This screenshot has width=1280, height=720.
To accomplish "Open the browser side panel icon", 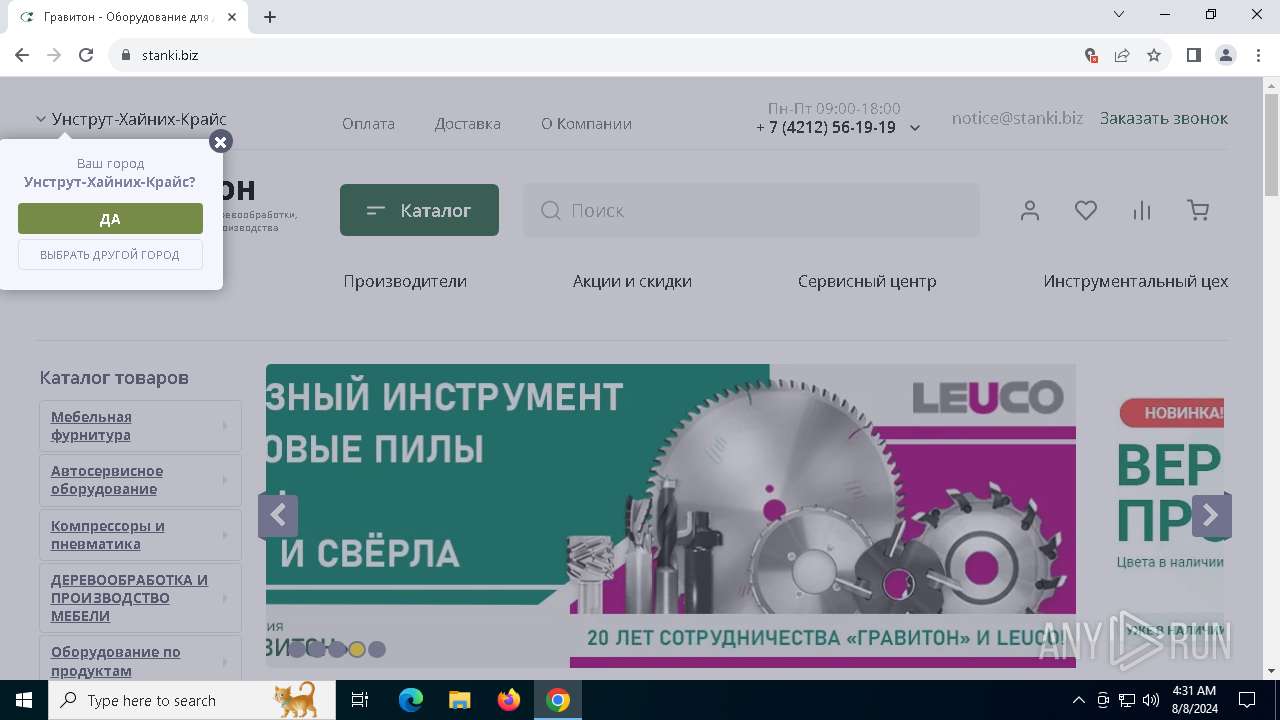I will [1194, 55].
